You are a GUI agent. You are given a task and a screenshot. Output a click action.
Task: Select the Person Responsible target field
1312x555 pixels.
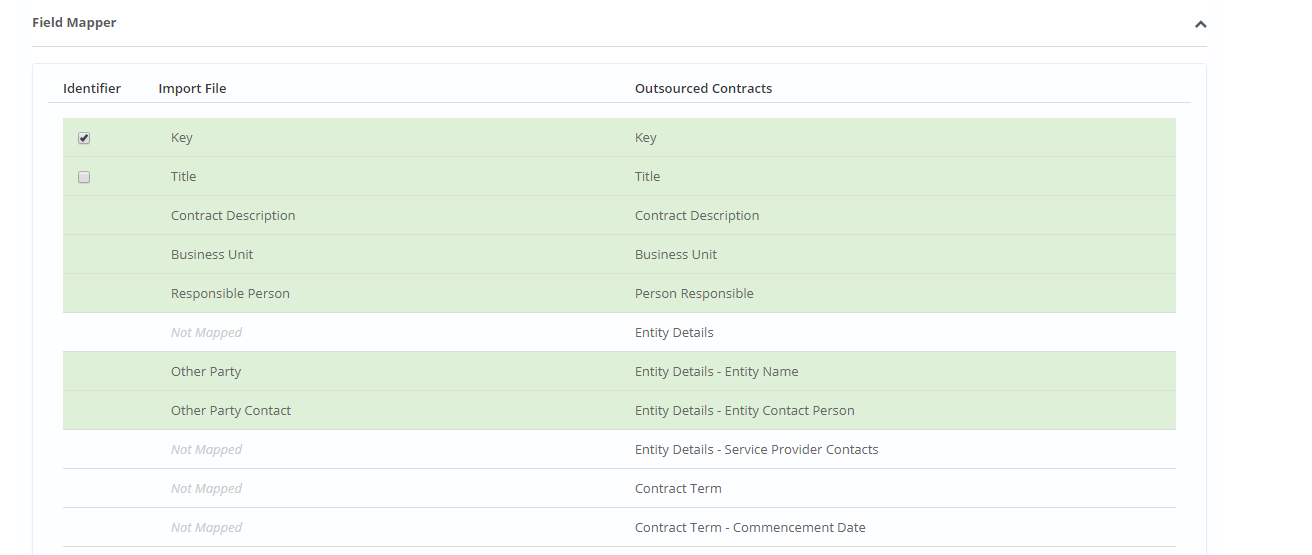pos(694,294)
